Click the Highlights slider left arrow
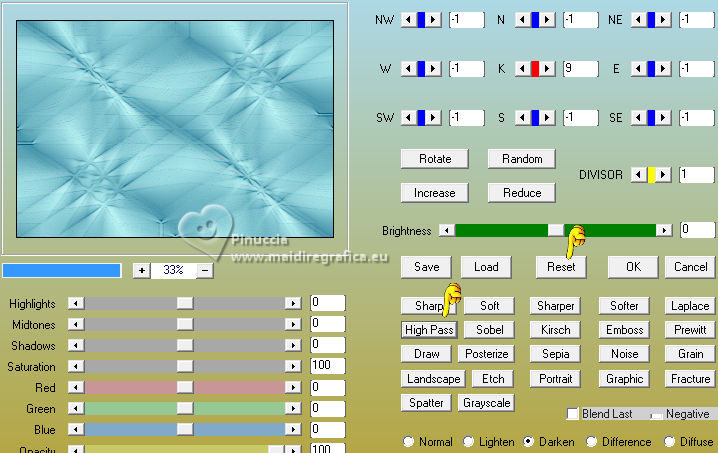This screenshot has height=453, width=718. [x=76, y=303]
